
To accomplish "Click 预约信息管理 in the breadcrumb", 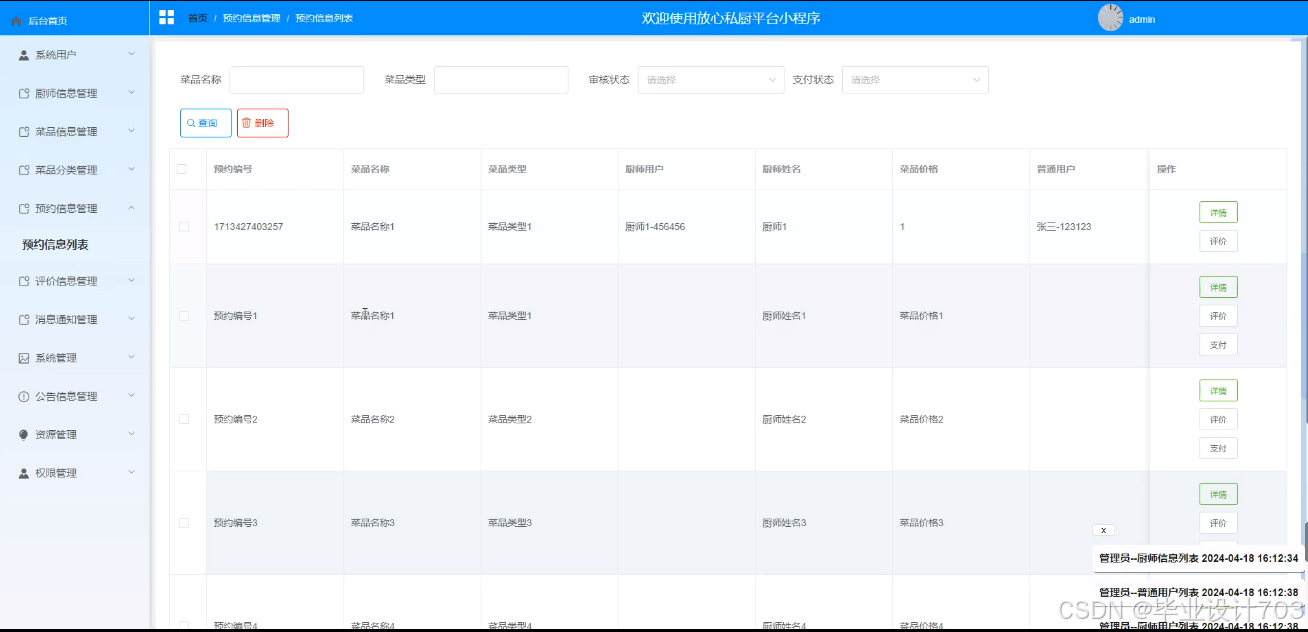I will coord(251,18).
